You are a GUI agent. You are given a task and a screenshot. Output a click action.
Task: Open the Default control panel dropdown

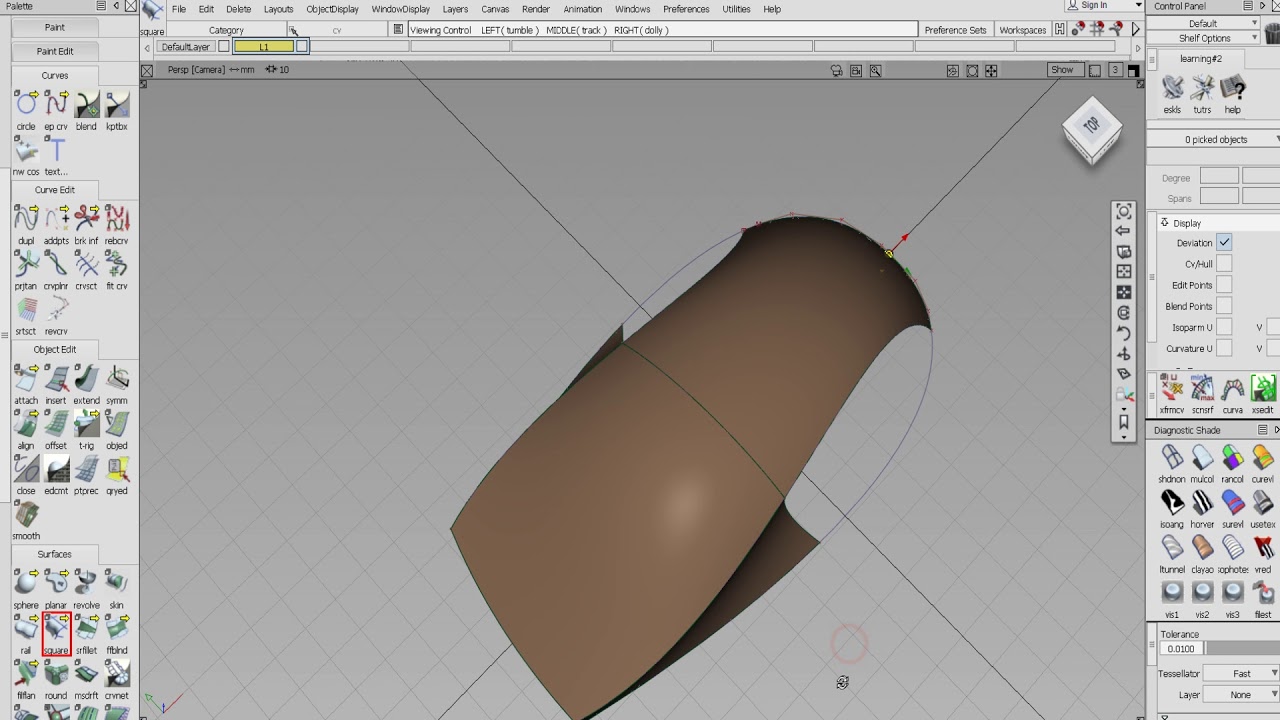(1204, 23)
